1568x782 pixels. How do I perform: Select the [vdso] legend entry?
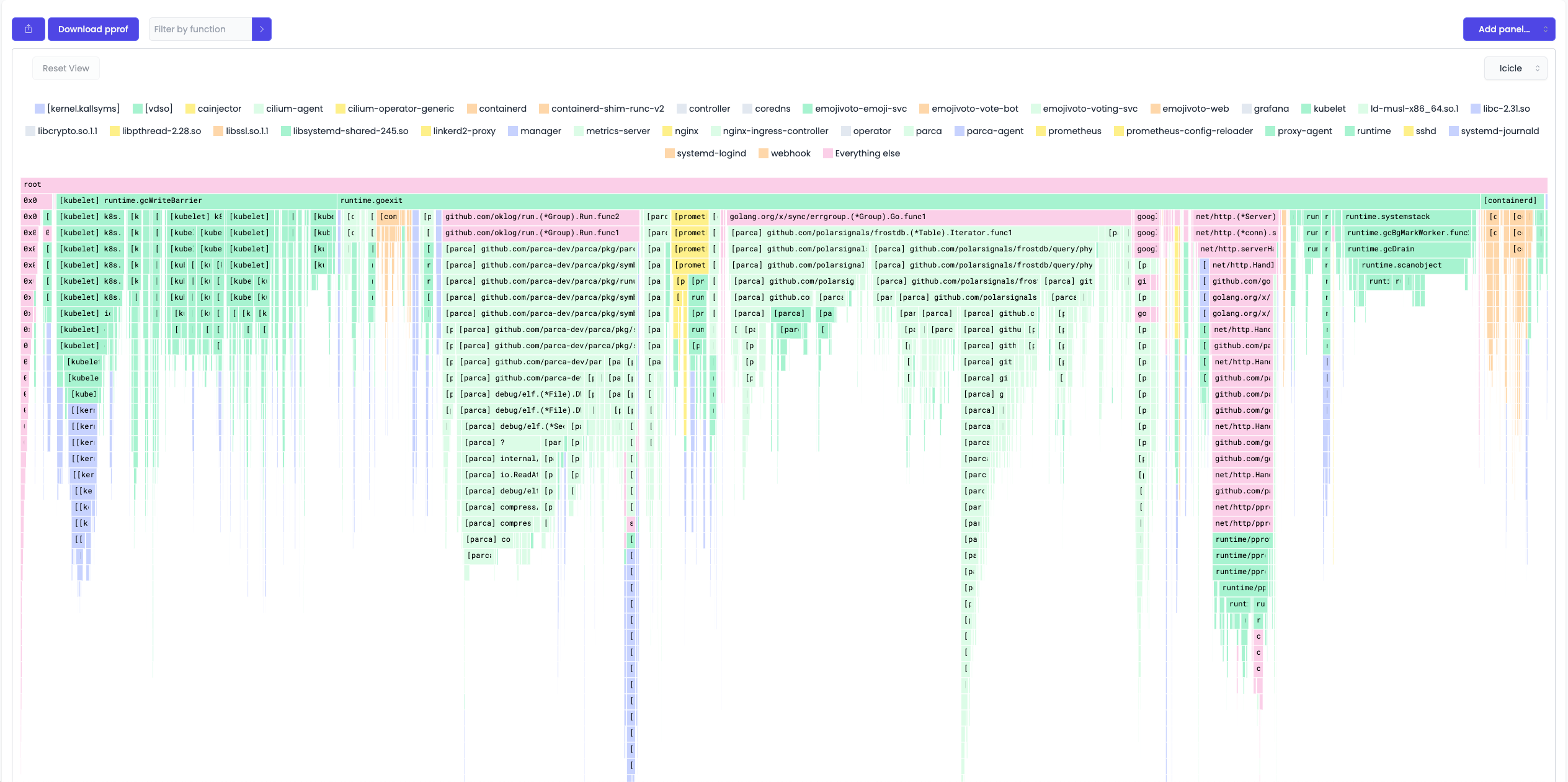click(153, 109)
